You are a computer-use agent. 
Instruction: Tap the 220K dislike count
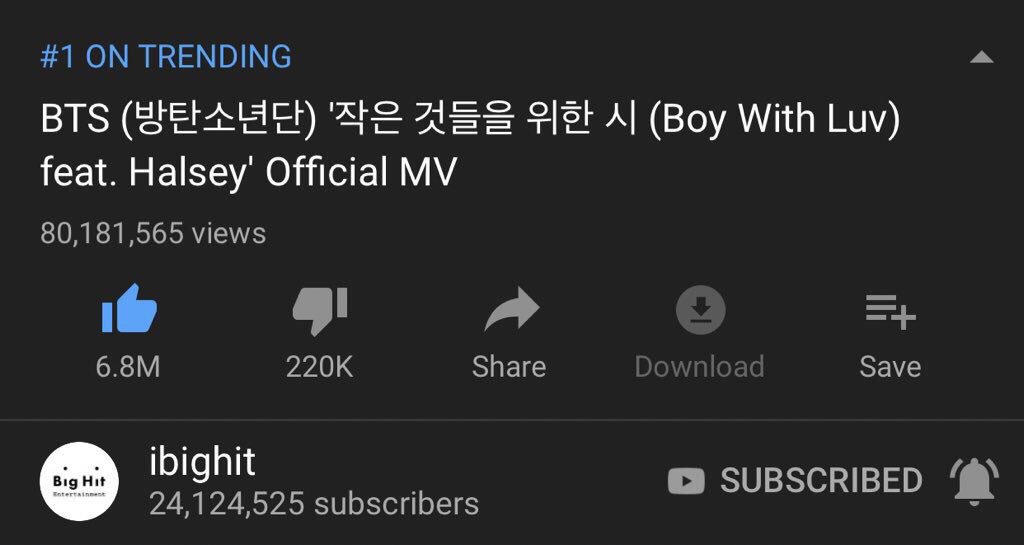pos(319,367)
